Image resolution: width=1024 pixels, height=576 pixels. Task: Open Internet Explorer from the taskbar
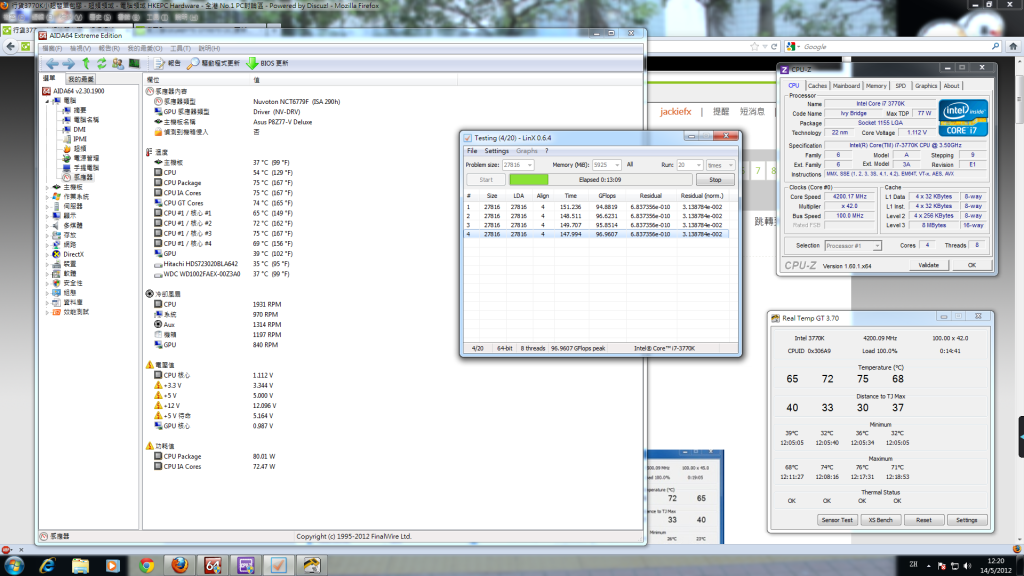click(47, 565)
